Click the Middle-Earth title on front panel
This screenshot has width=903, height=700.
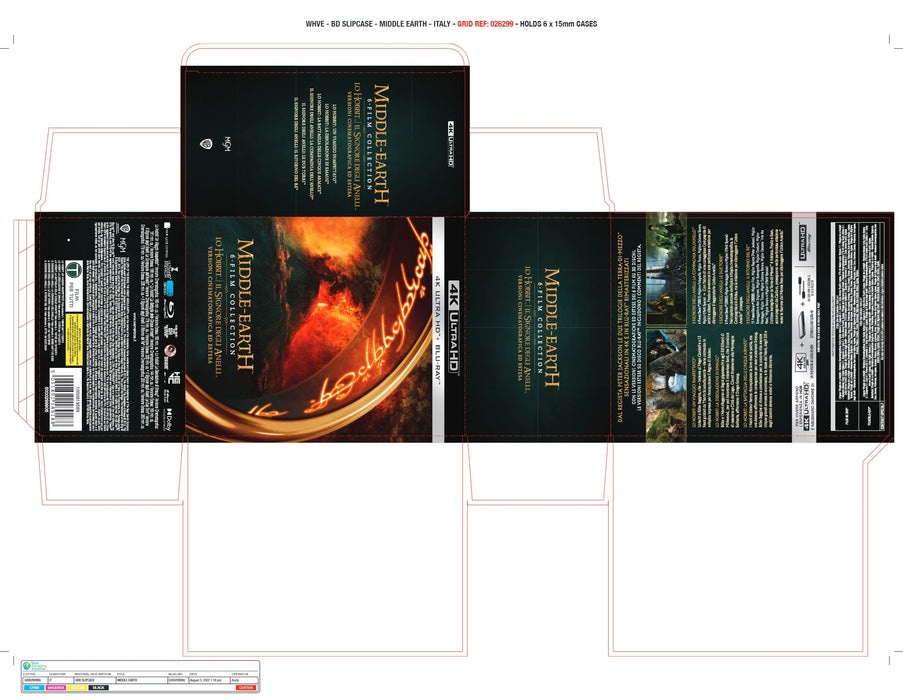point(244,305)
